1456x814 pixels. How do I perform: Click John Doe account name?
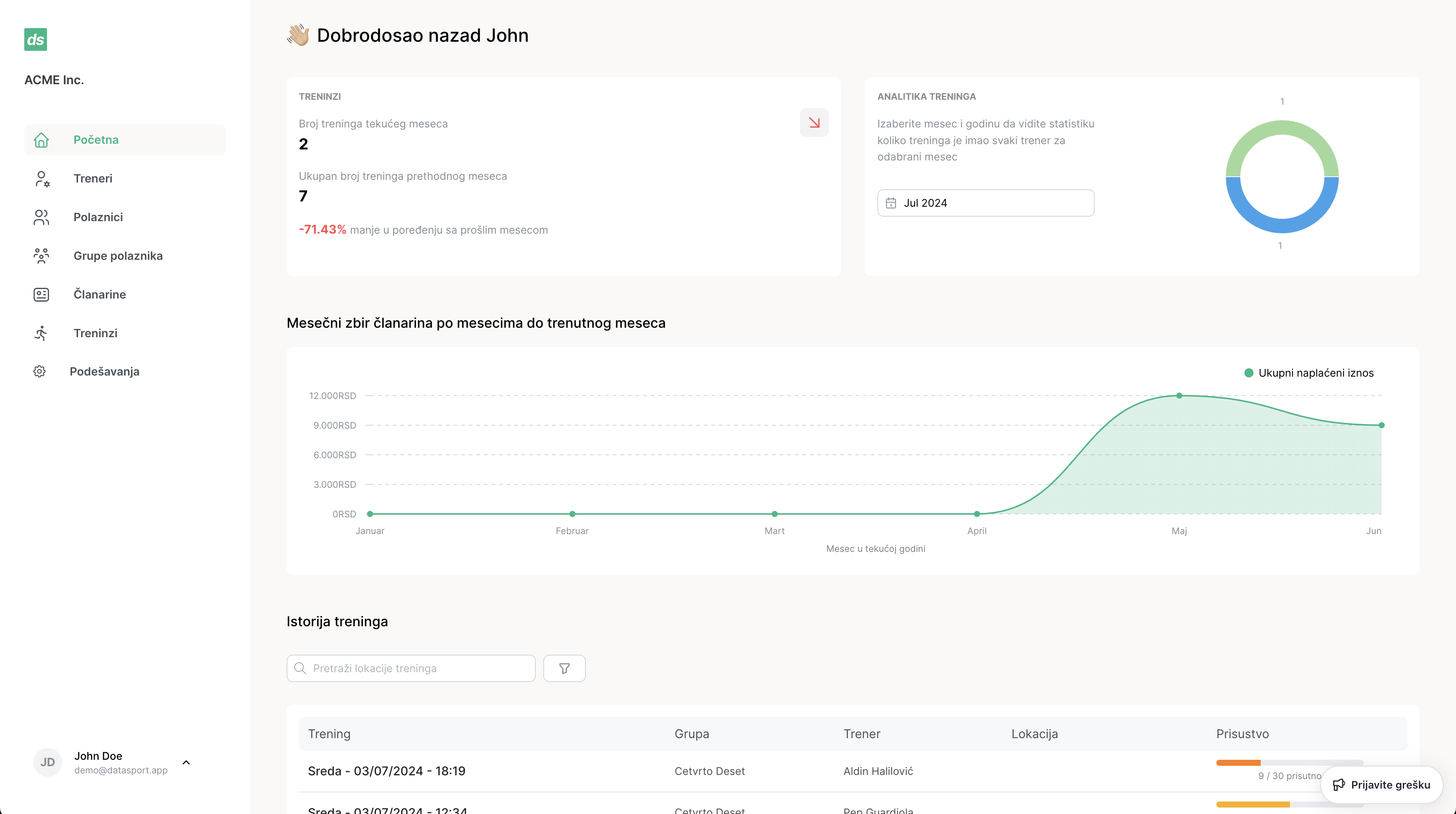pos(98,756)
